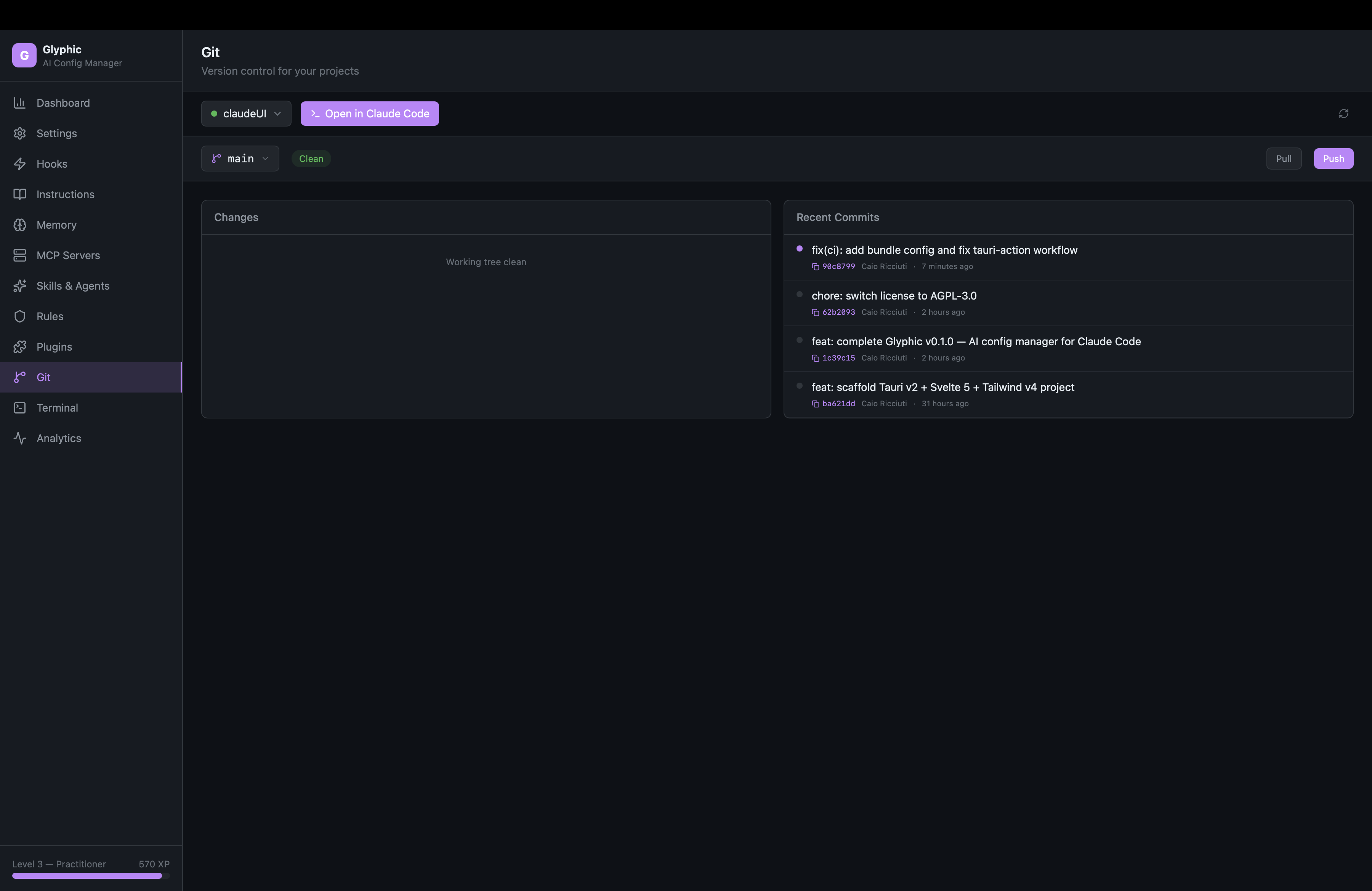Click the chevron next to claudeUI

[x=278, y=114]
